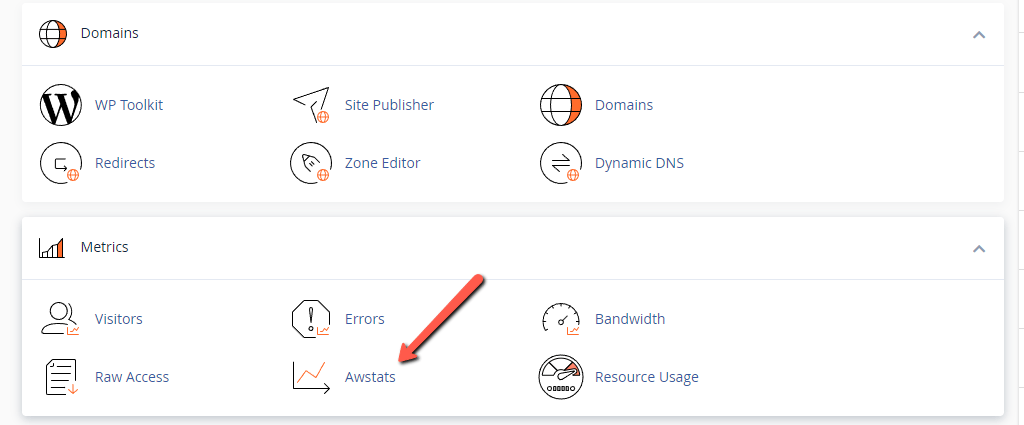The height and width of the screenshot is (425, 1024).
Task: Open the Awstats text link
Action: [x=370, y=377]
